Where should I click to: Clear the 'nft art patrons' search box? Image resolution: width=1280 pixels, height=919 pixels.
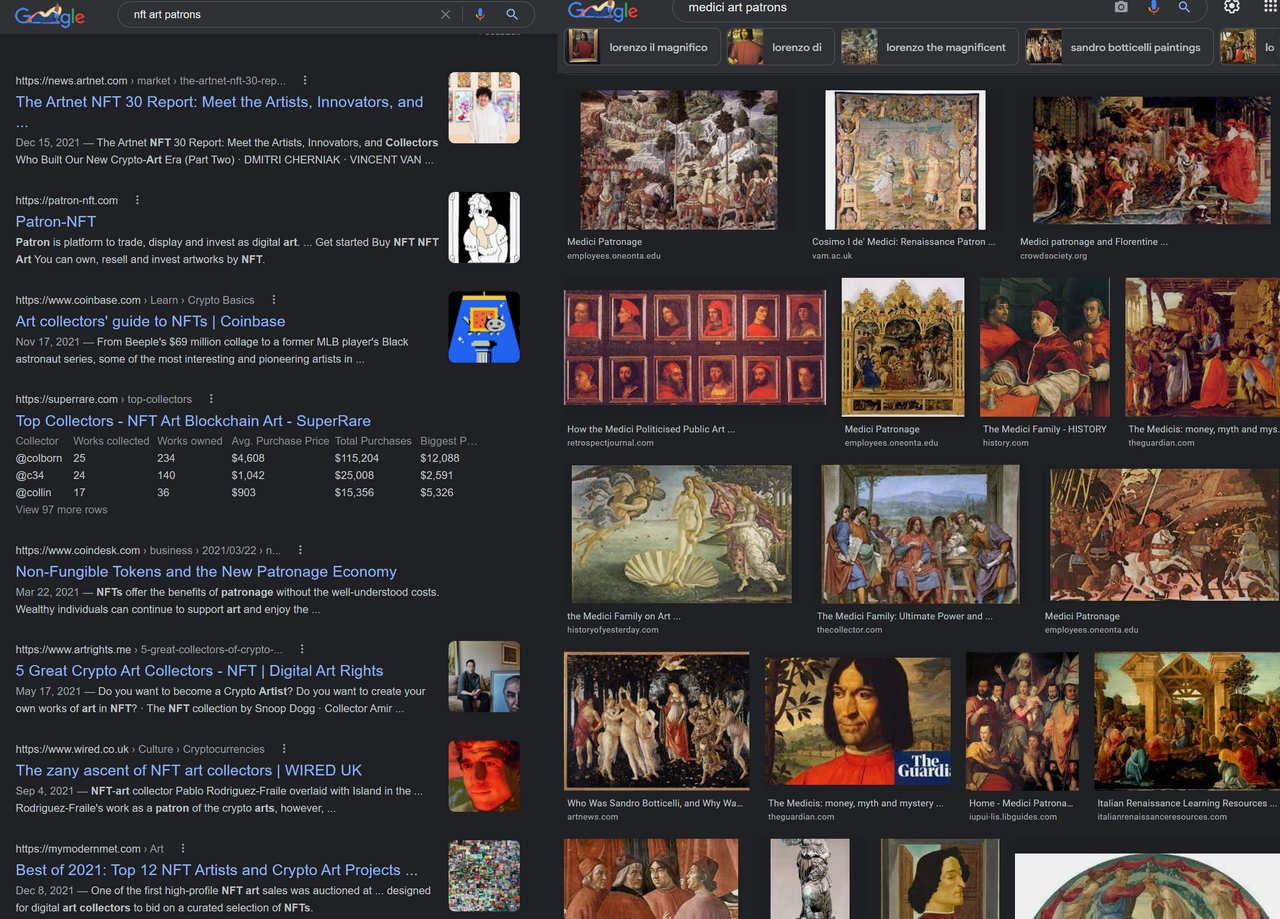click(x=445, y=15)
